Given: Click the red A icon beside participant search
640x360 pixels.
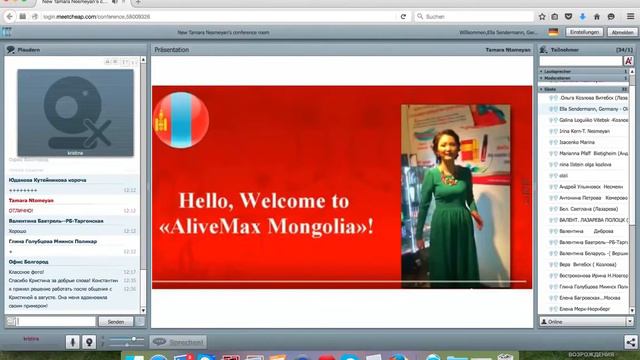Looking at the screenshot, I should [628, 61].
